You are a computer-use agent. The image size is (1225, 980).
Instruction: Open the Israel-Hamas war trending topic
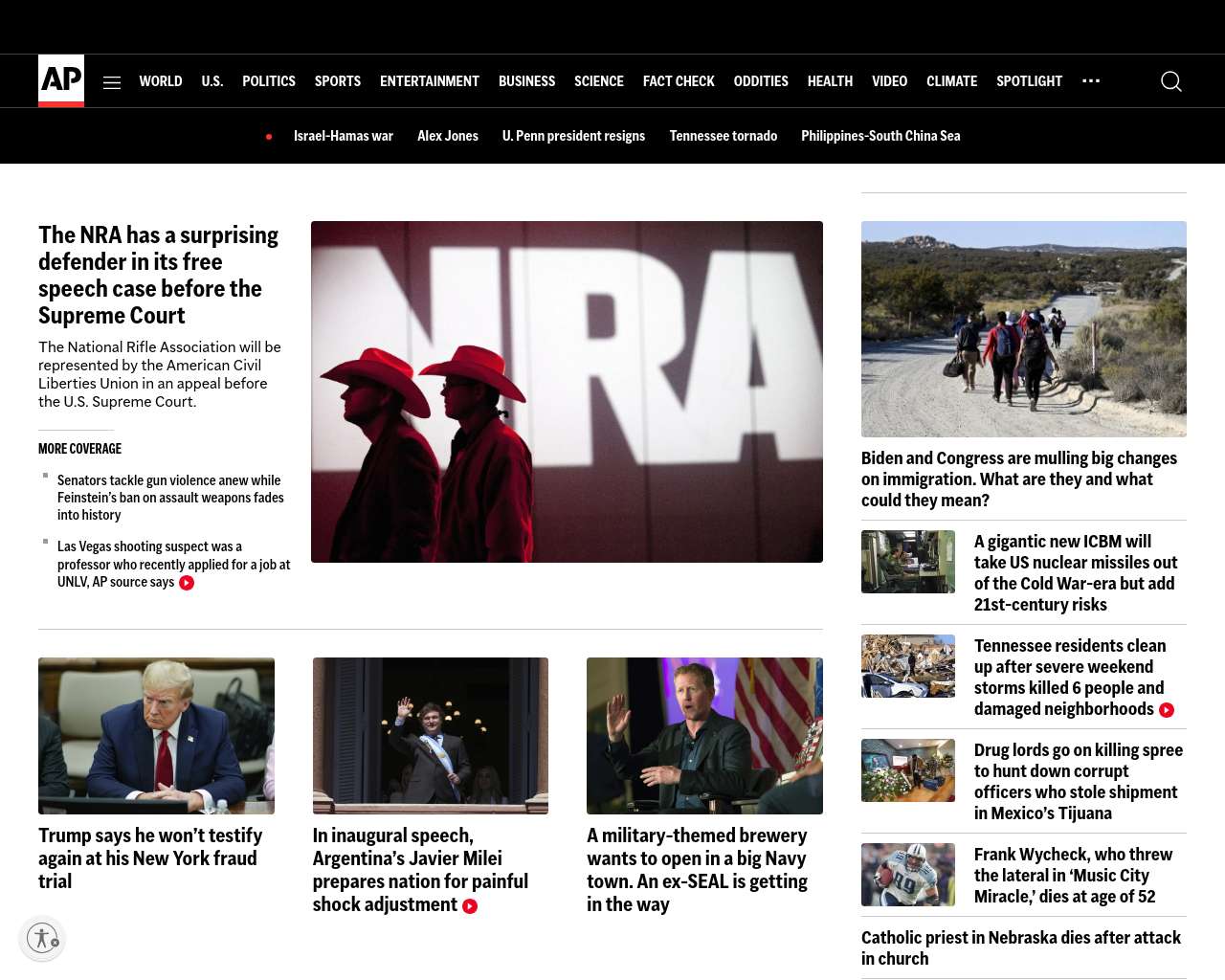(344, 136)
